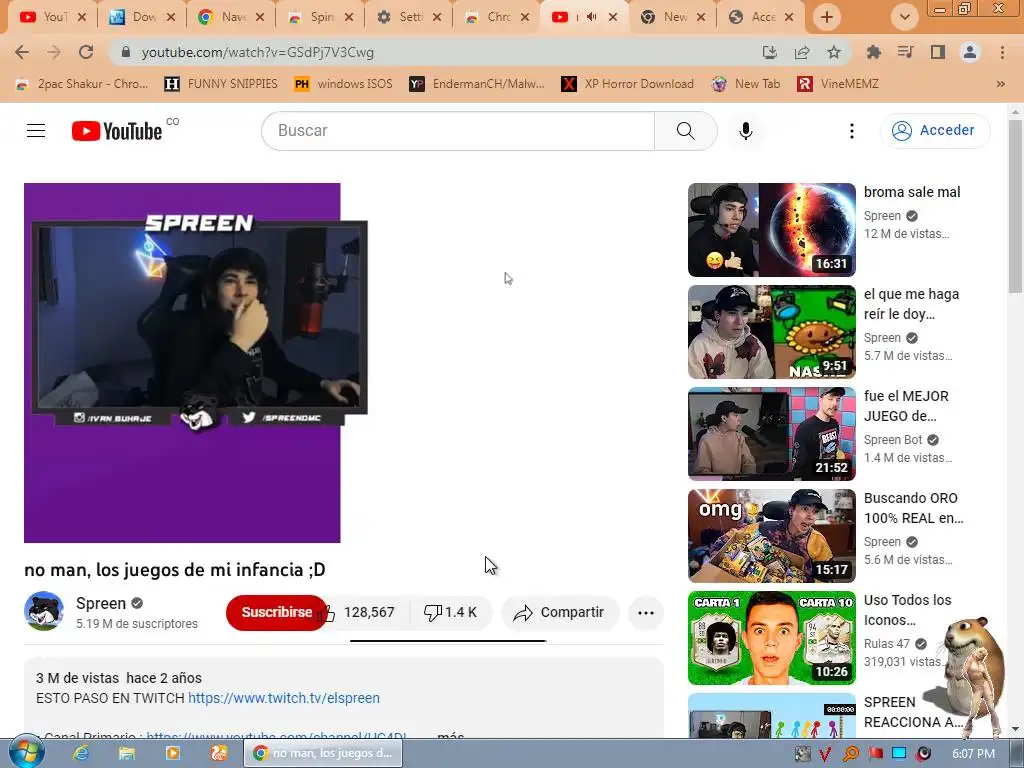
Task: Open 'Buscando ORO 100% REAL' thumbnail
Action: tap(772, 536)
